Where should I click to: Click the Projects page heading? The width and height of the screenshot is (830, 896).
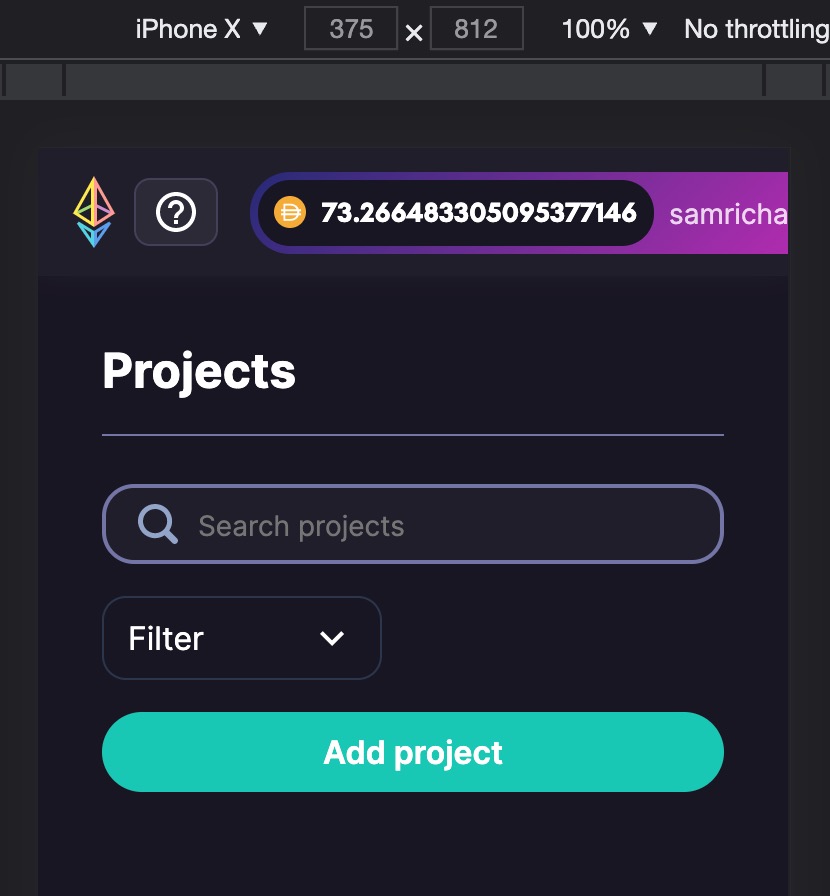point(198,370)
